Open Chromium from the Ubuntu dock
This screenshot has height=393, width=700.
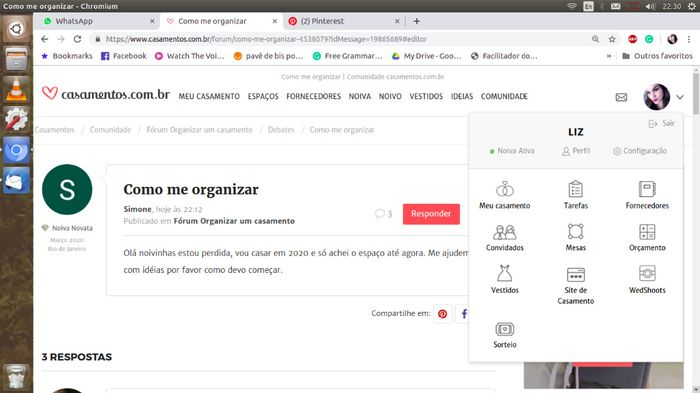(x=16, y=150)
